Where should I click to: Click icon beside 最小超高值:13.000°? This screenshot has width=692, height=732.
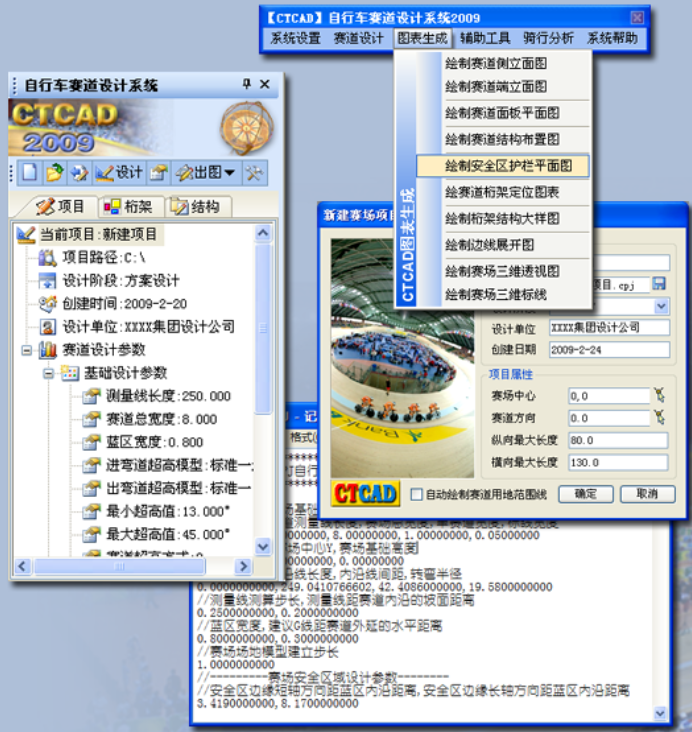point(92,511)
